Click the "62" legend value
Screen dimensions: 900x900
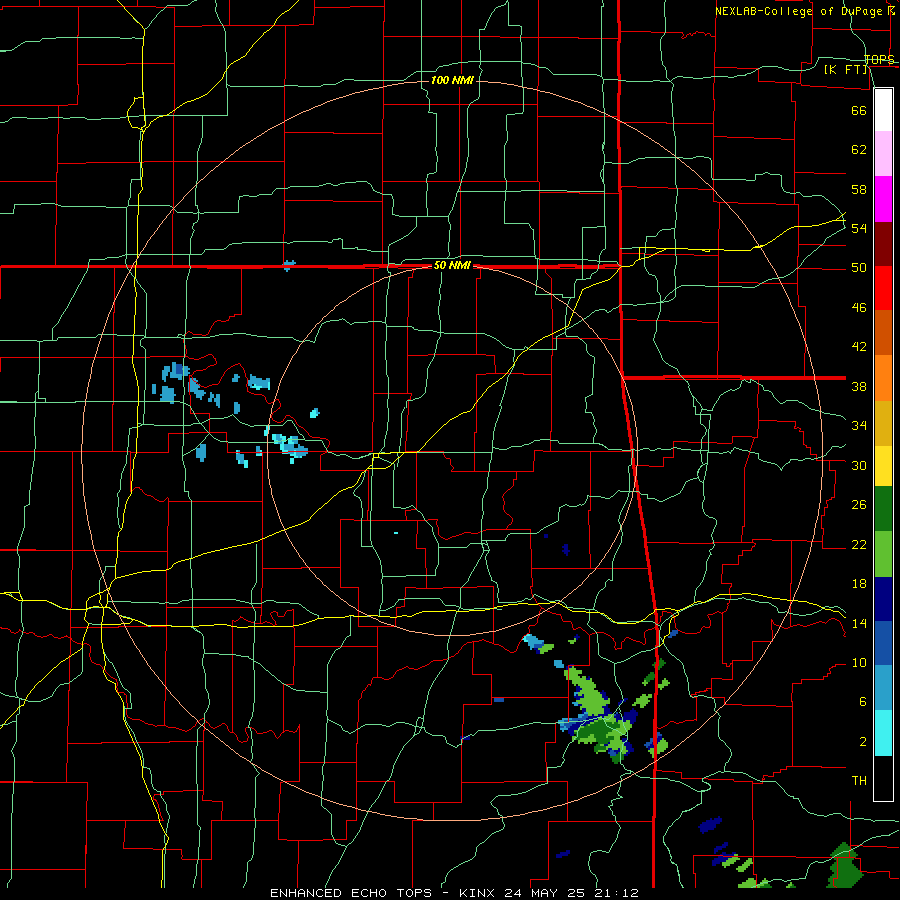(859, 150)
